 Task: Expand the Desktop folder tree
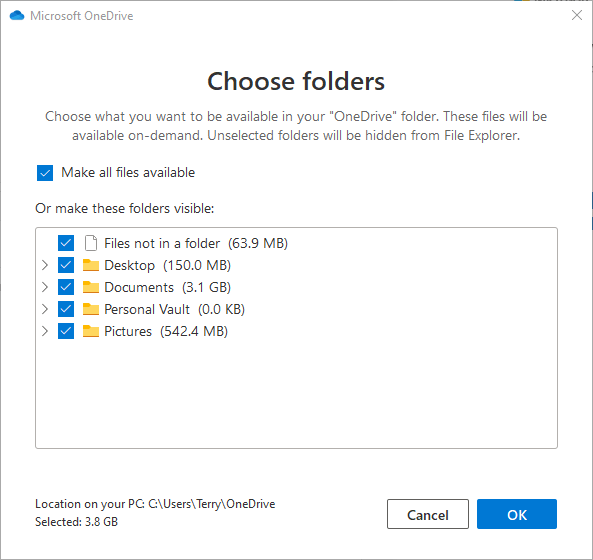tap(45, 265)
